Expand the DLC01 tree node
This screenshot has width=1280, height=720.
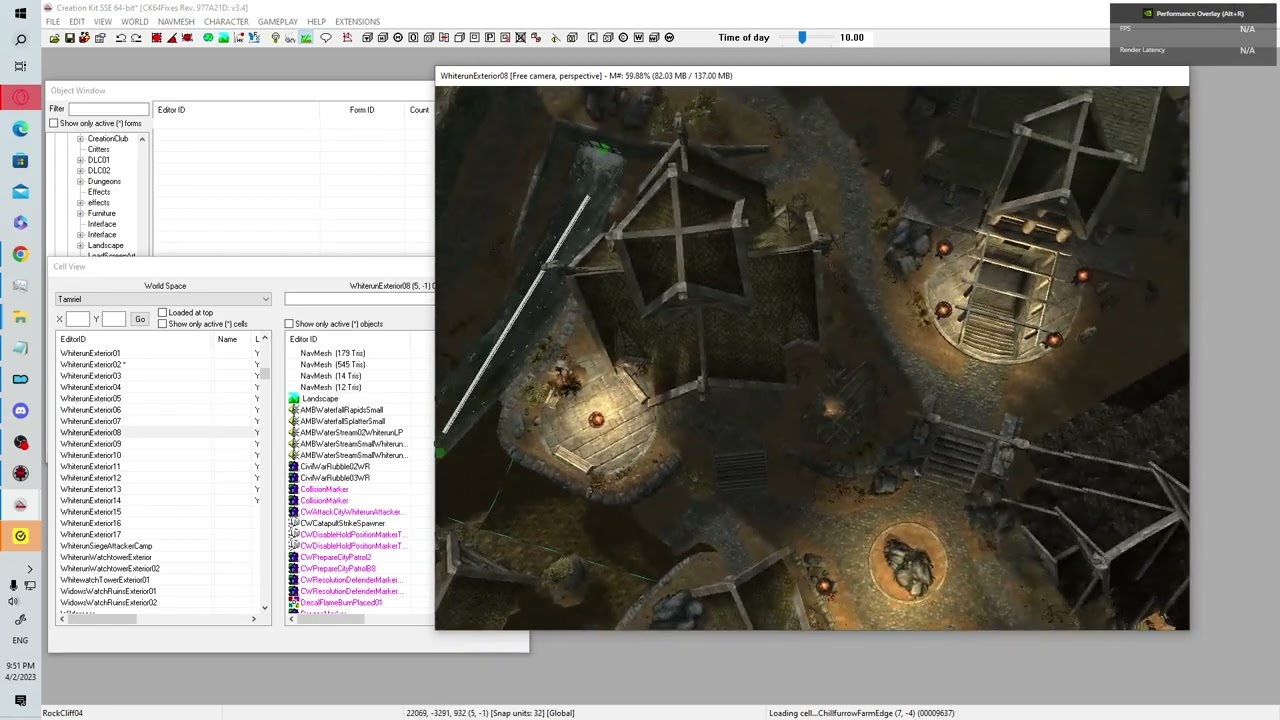tap(80, 160)
